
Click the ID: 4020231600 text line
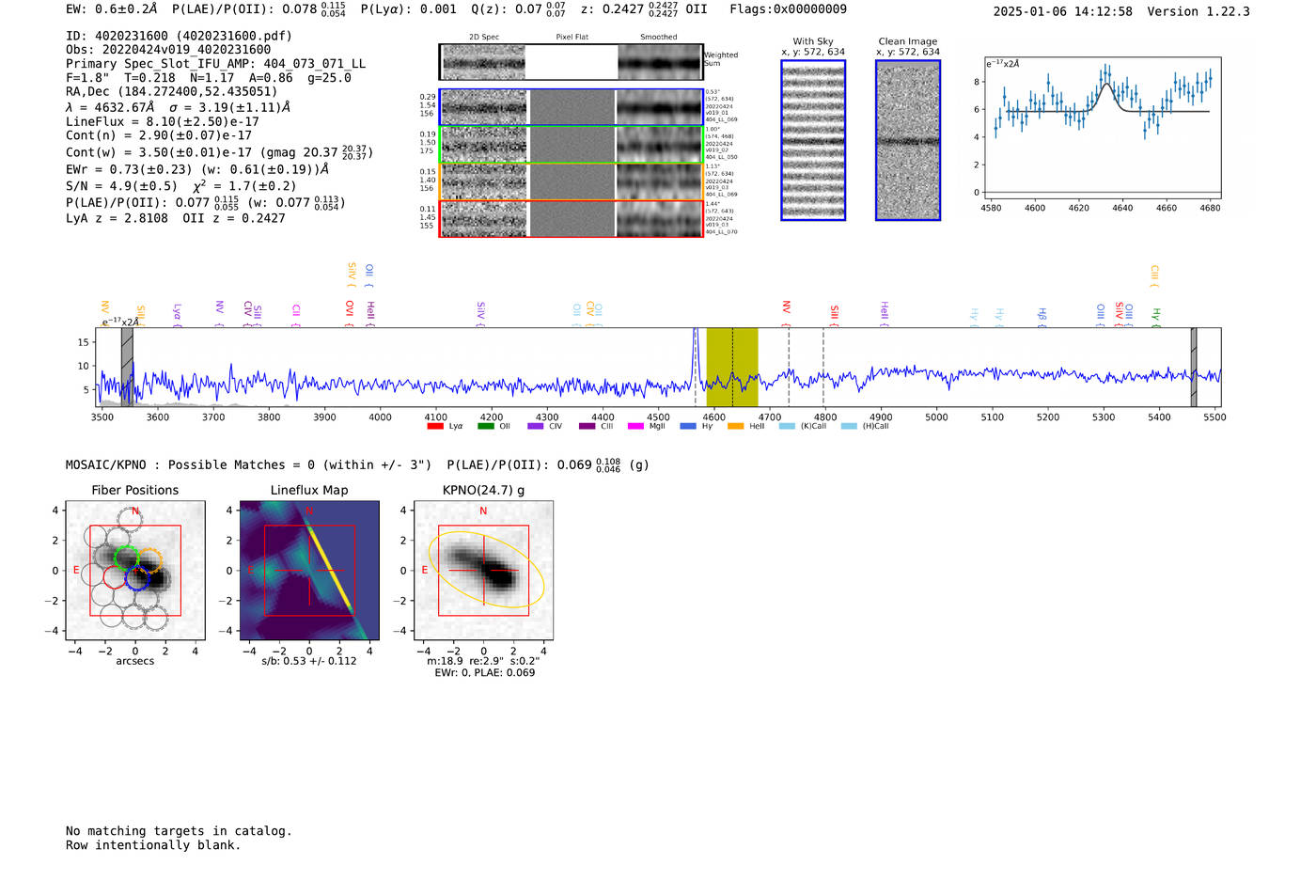coord(179,36)
